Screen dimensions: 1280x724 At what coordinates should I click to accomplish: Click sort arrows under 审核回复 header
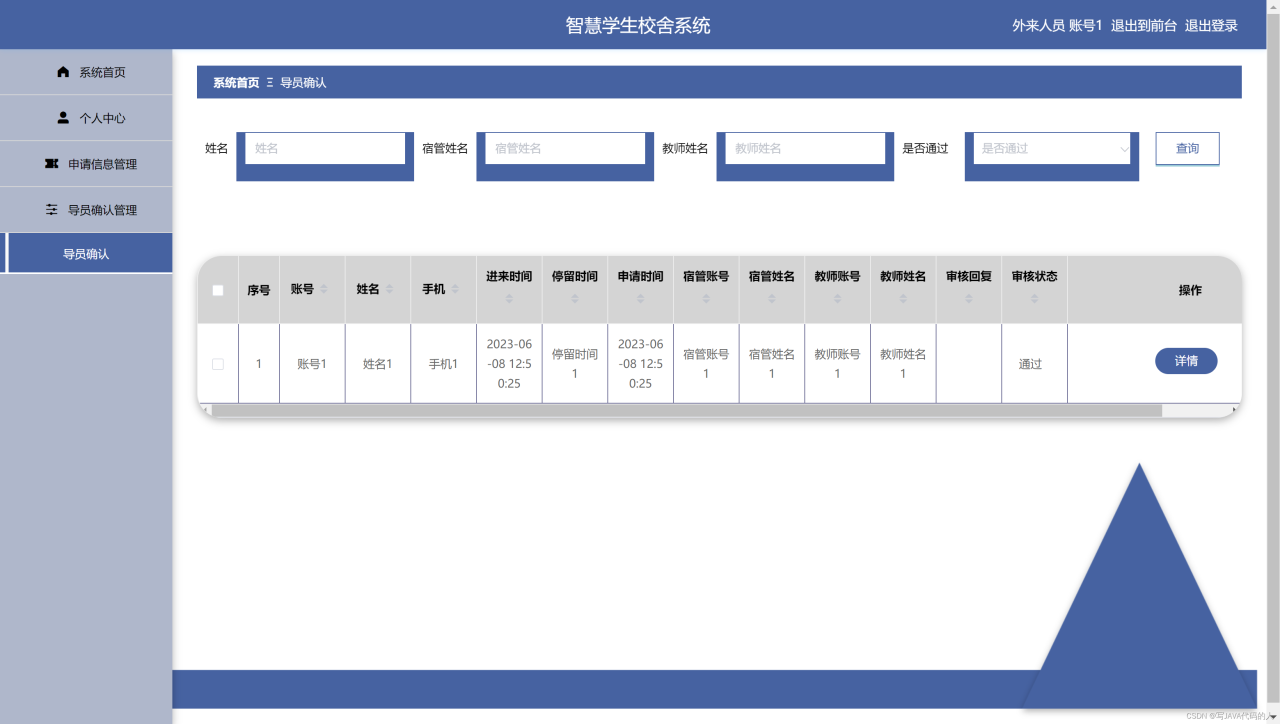[x=969, y=299]
